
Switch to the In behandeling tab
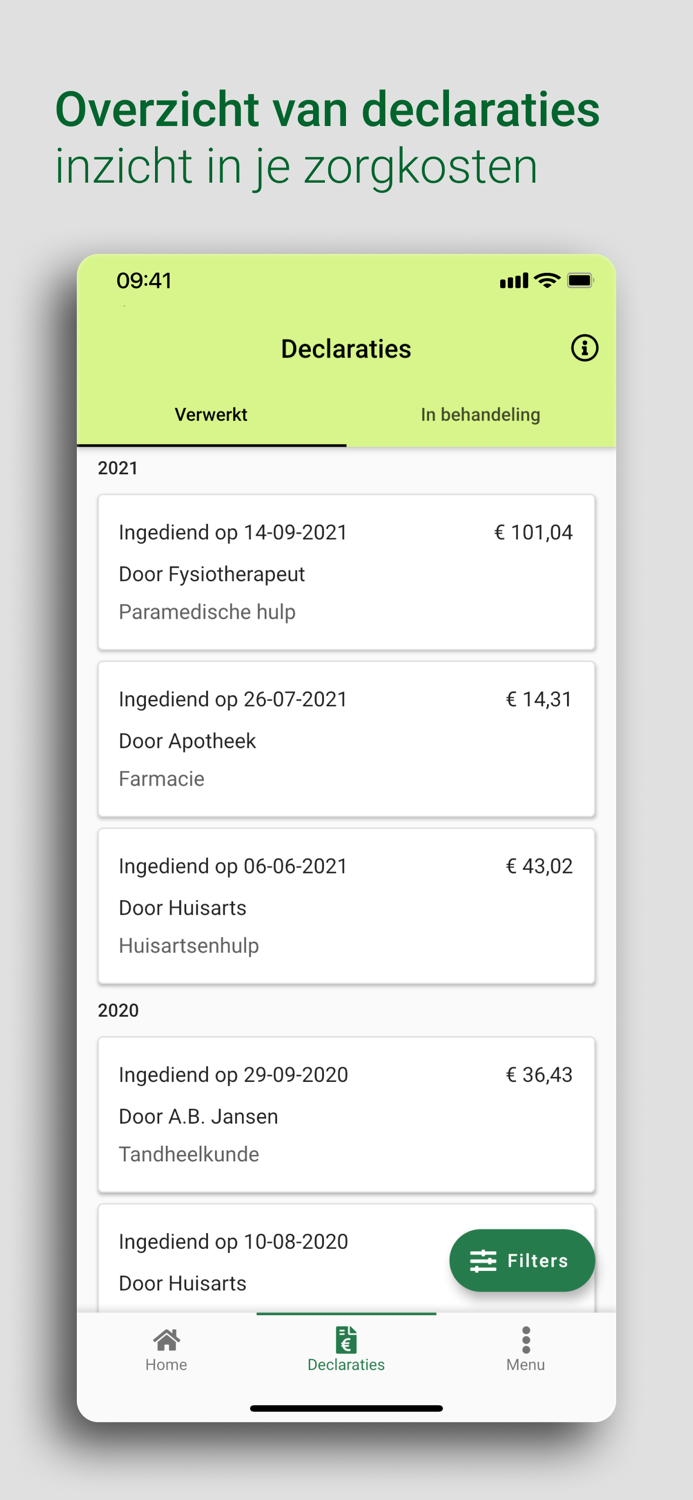pos(480,415)
